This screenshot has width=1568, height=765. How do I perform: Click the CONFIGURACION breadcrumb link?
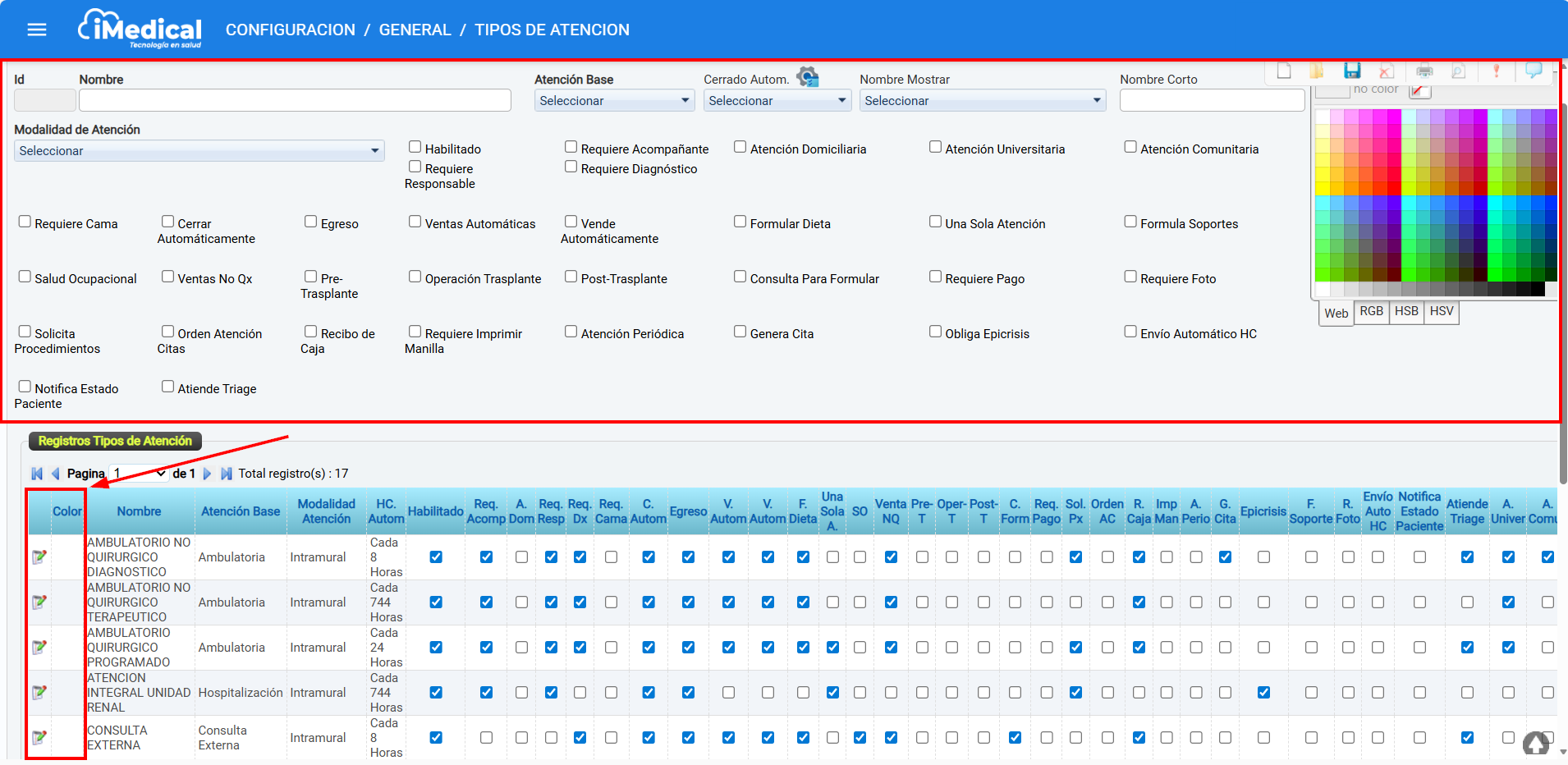pos(290,30)
